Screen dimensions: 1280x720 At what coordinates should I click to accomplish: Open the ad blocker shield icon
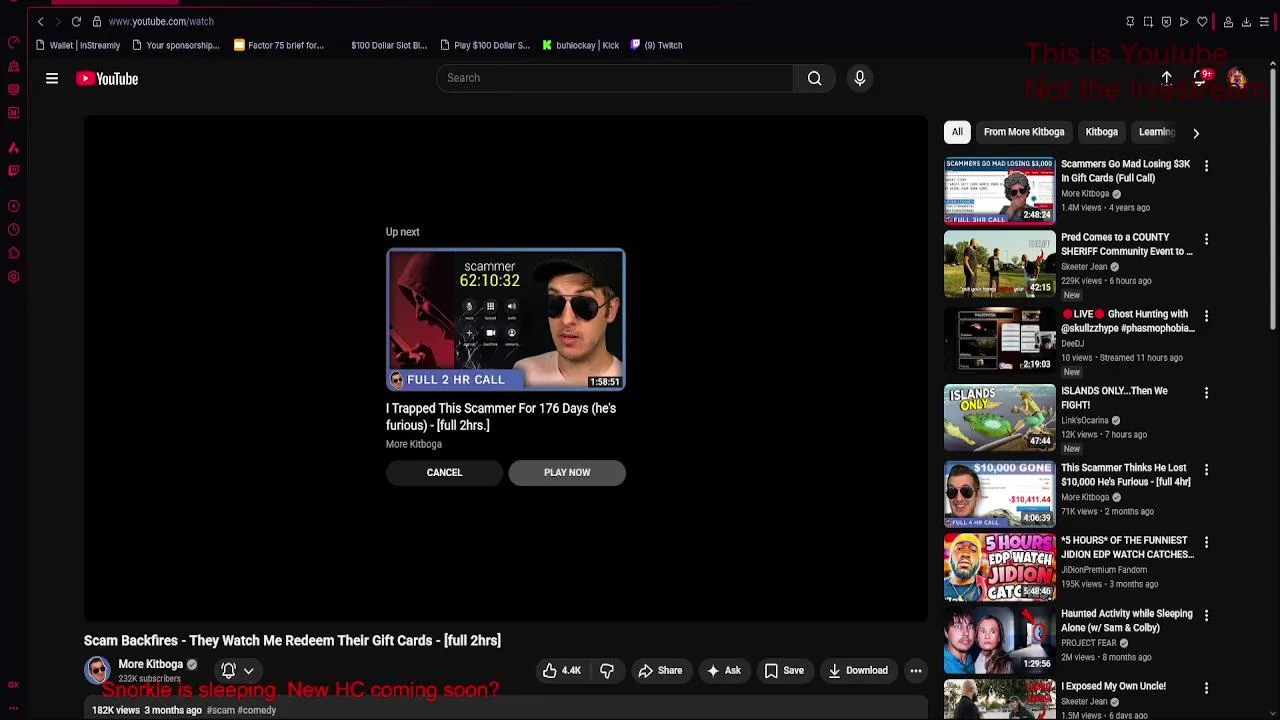pyautogui.click(x=1166, y=22)
